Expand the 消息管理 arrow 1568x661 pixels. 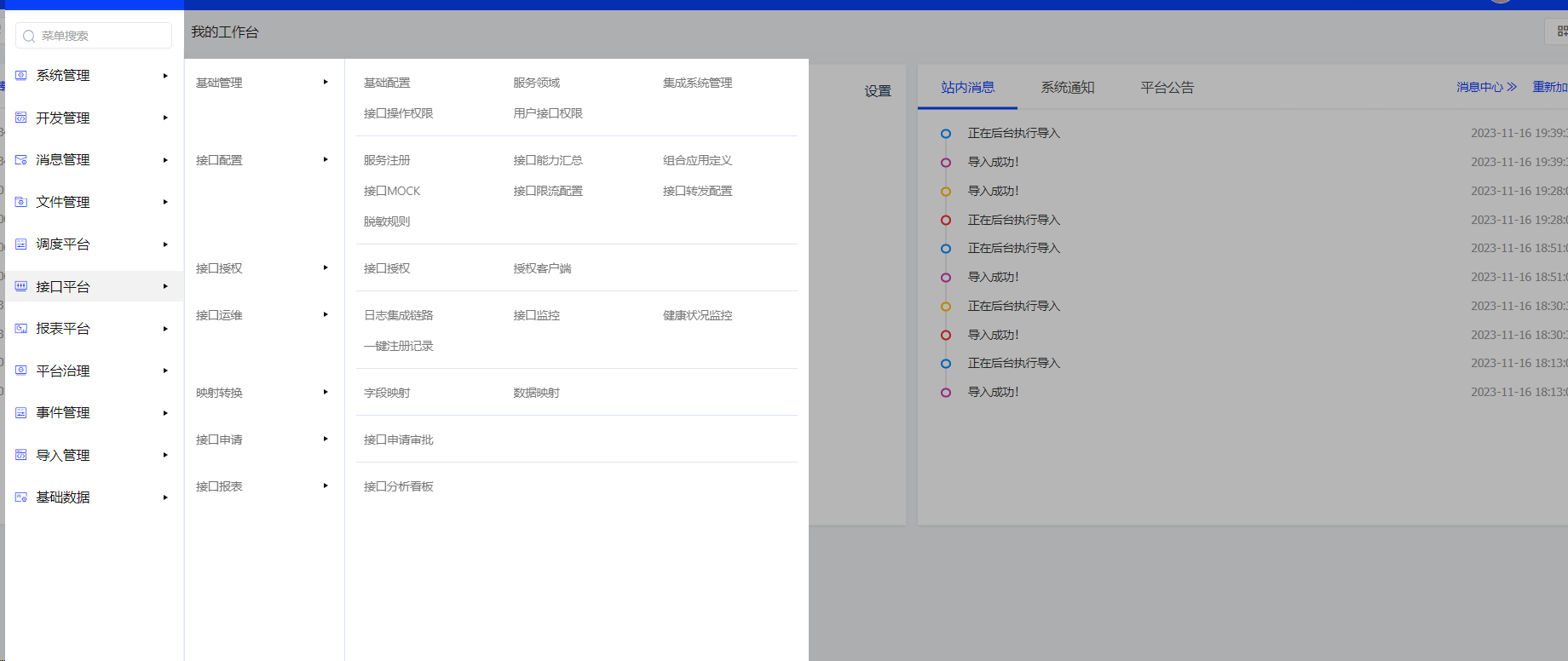click(x=165, y=160)
